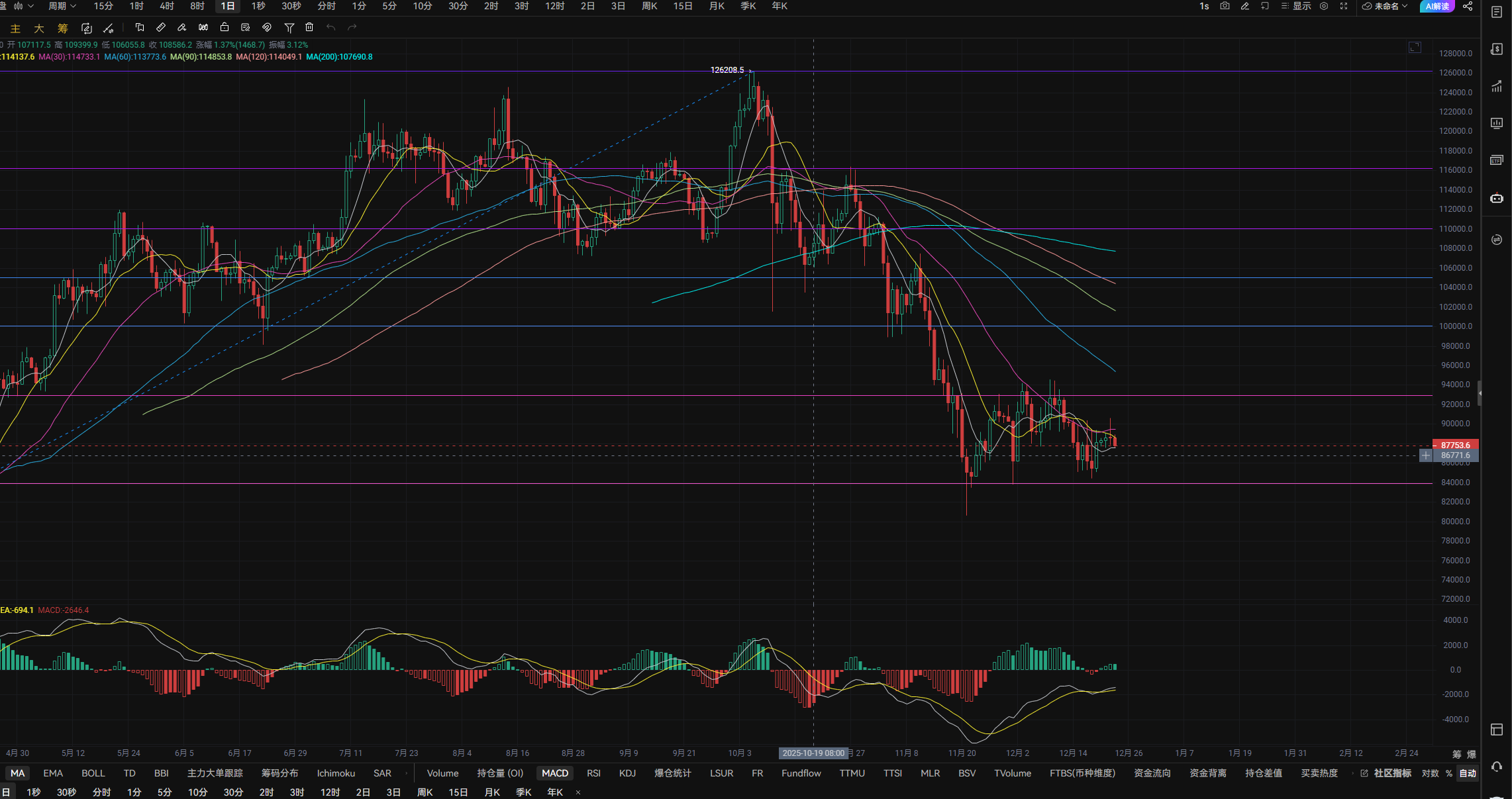Expand the 周期 period dropdown
Viewport: 1512px width, 799px height.
click(62, 6)
